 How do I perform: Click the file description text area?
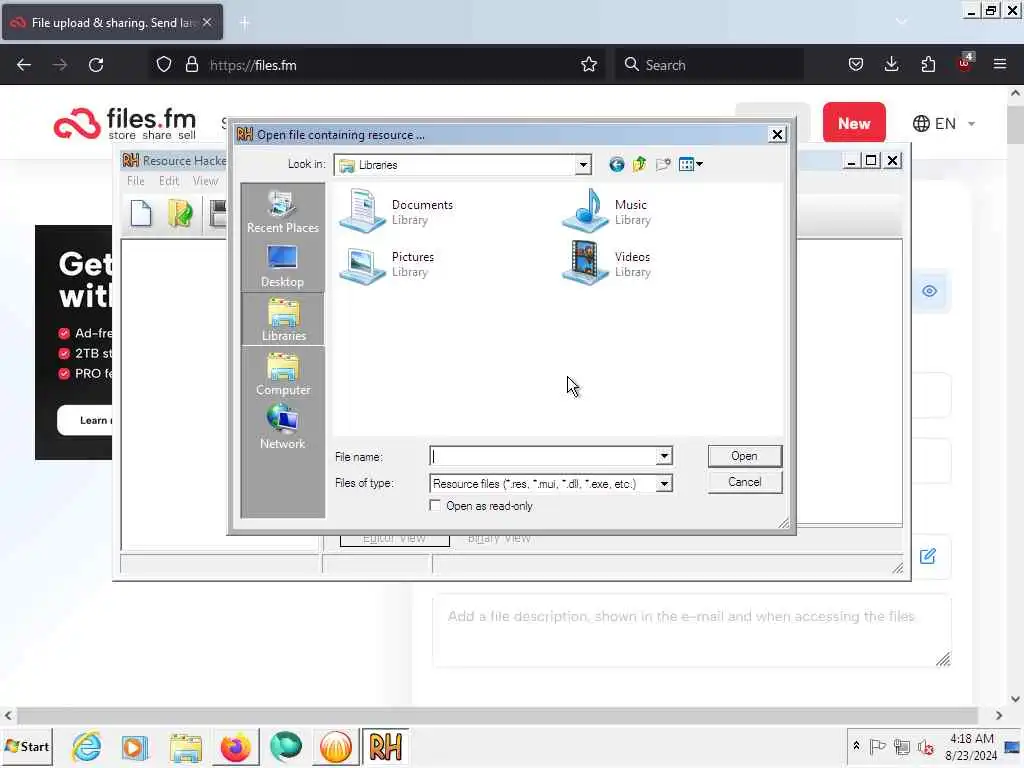click(x=692, y=631)
